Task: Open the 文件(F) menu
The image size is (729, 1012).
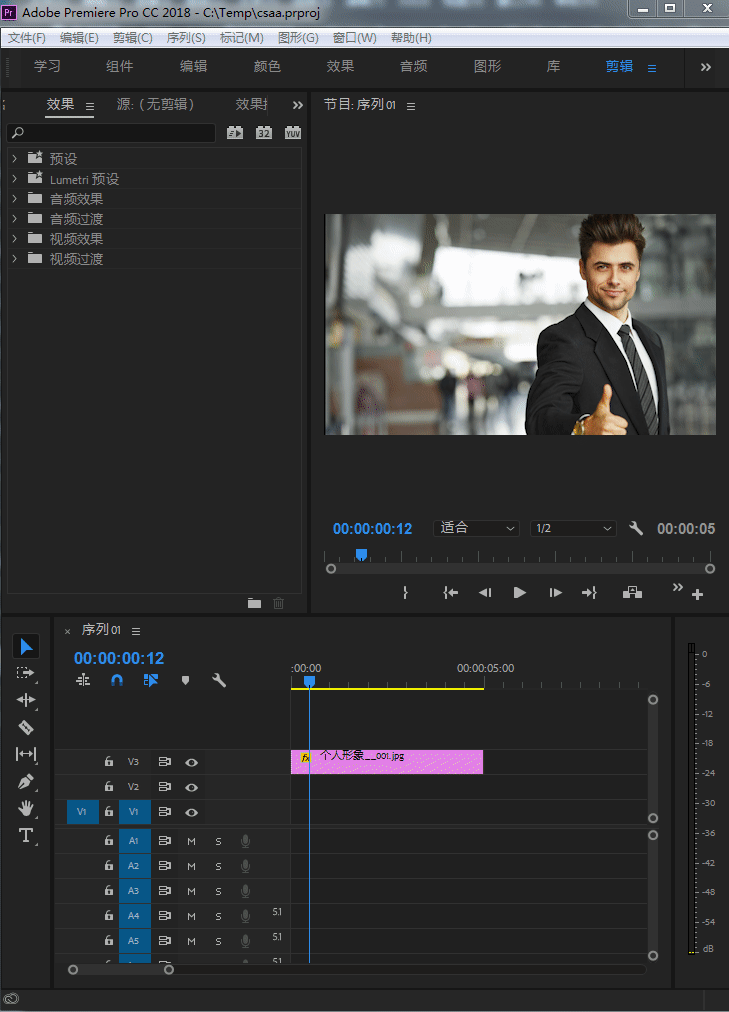Action: click(x=26, y=37)
